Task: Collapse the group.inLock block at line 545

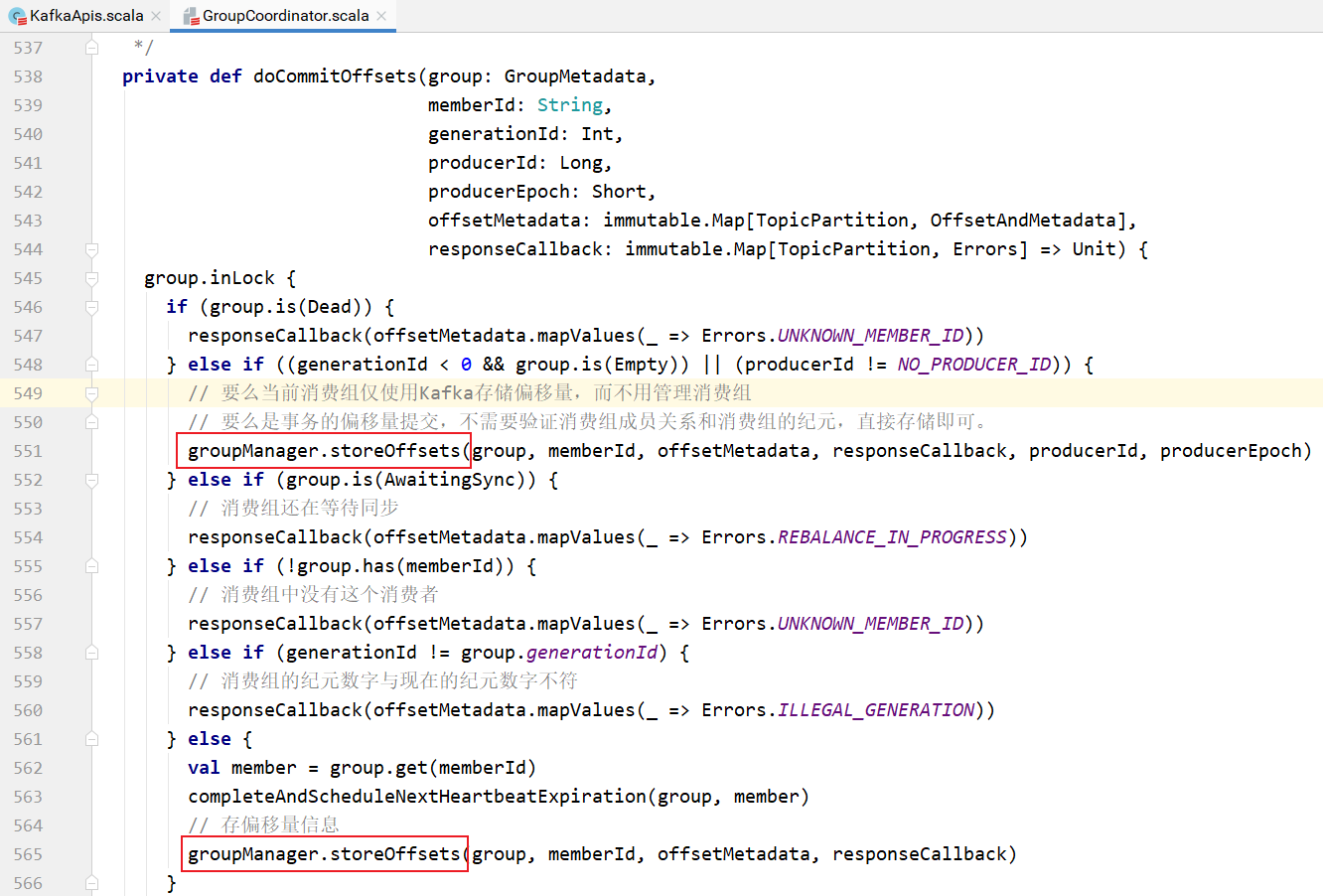Action: (x=91, y=278)
